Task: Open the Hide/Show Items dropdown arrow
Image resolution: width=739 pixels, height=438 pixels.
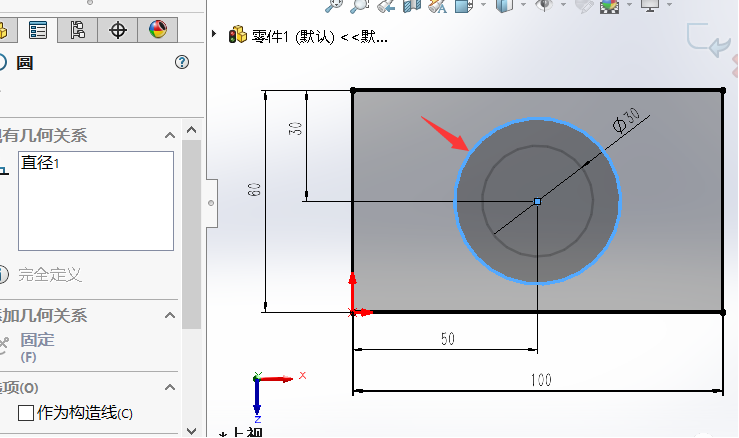Action: pos(563,5)
